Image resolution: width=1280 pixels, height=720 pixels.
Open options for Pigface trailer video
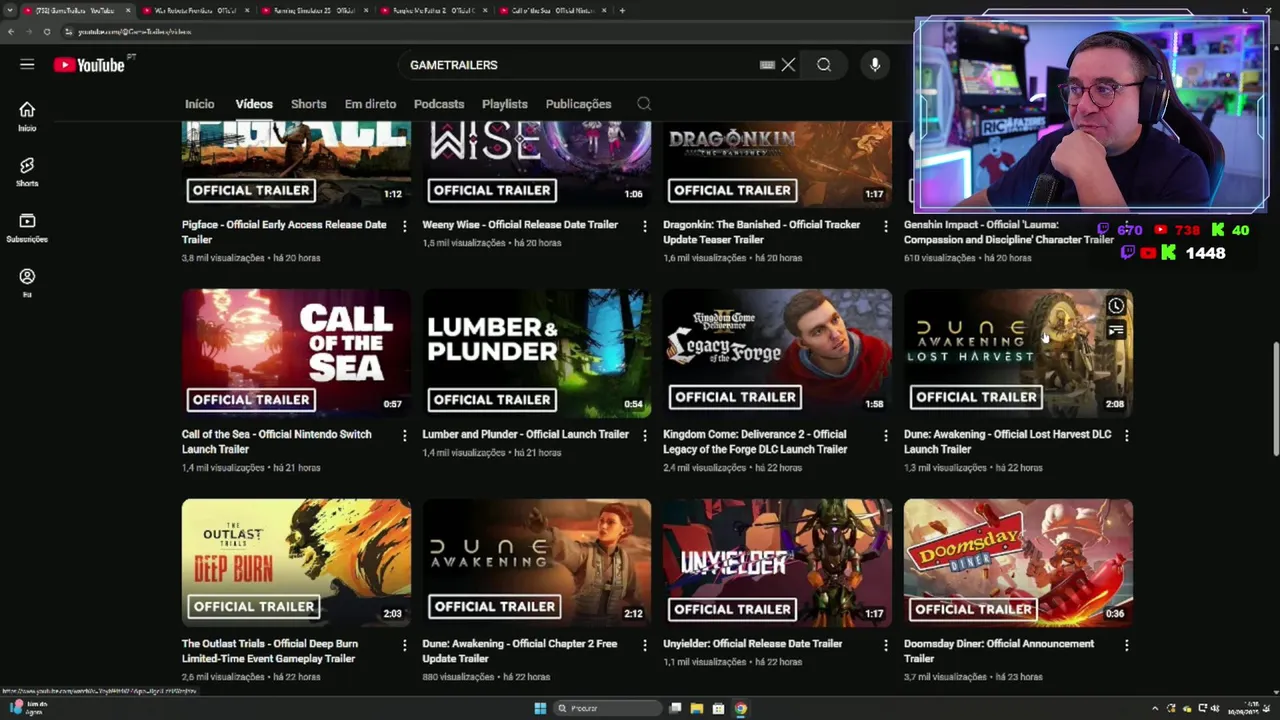(404, 227)
